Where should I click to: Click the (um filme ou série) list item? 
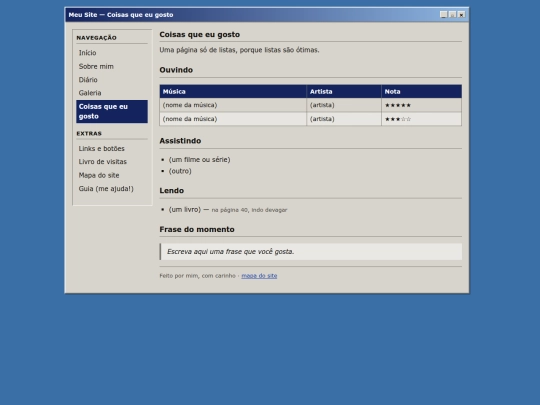pos(199,159)
